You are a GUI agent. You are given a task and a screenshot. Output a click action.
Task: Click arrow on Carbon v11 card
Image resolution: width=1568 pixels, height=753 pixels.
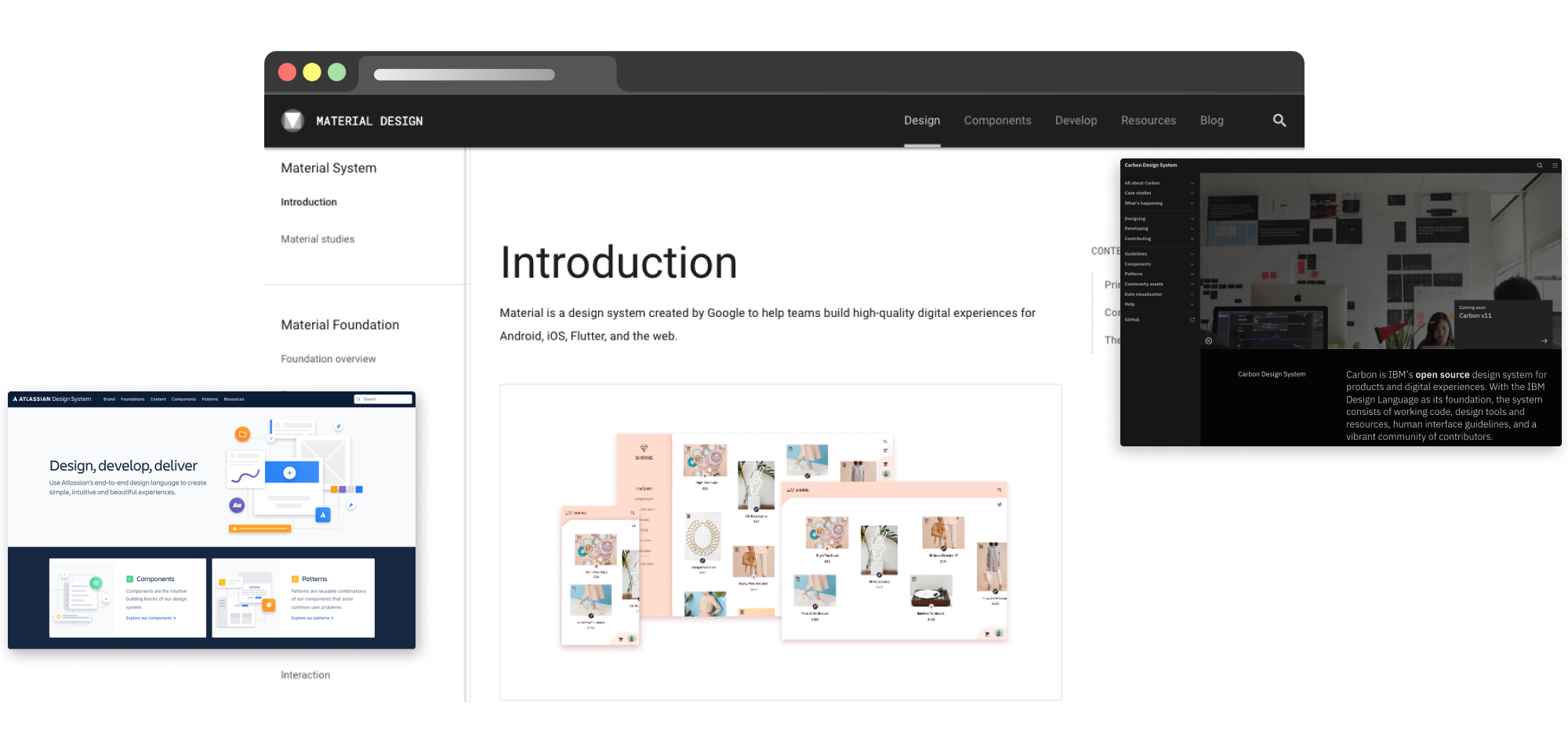click(1544, 340)
